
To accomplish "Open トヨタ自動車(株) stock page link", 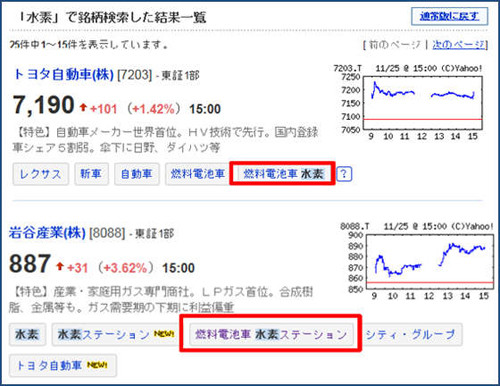I will tap(64, 74).
